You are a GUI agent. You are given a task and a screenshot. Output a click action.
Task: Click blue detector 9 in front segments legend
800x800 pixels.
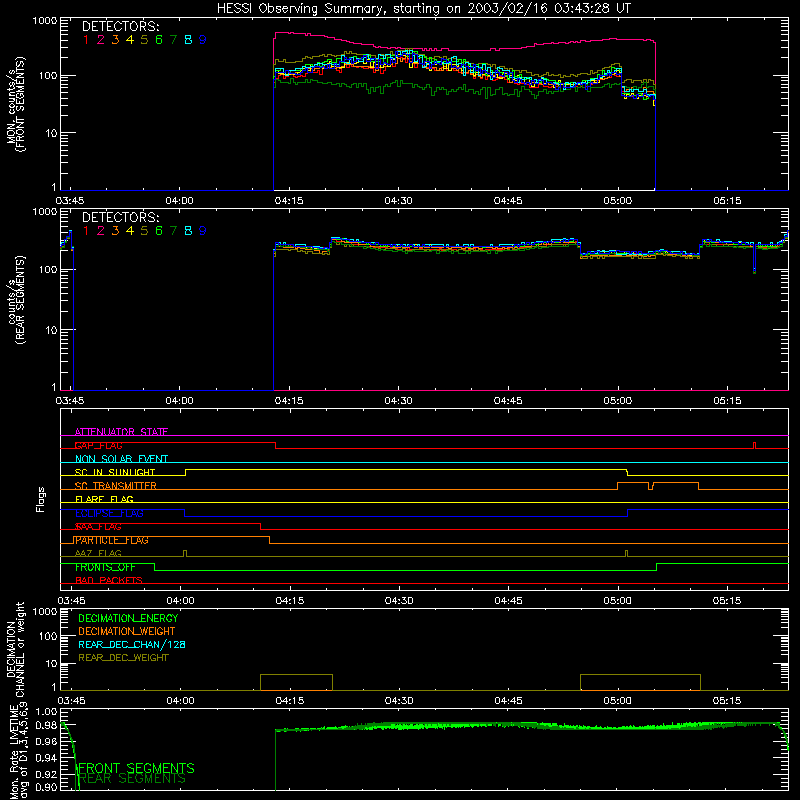[203, 40]
